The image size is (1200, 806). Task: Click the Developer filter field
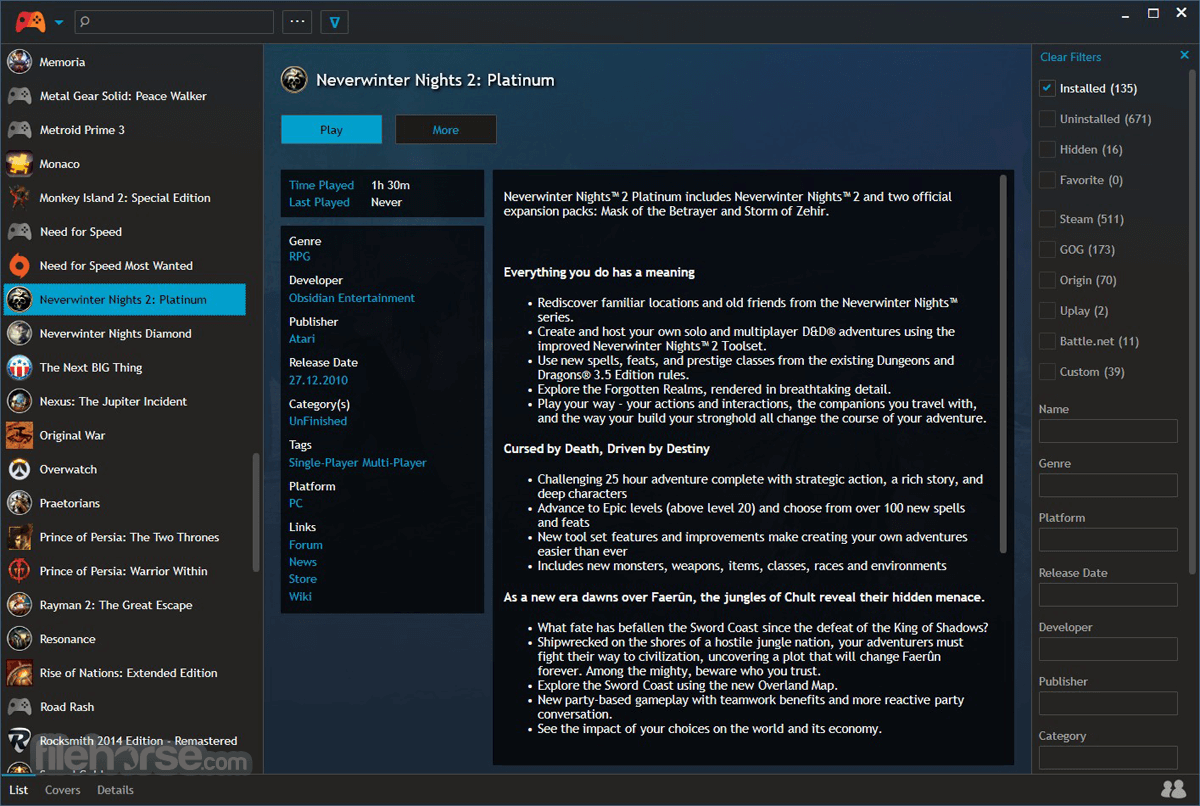pos(1108,649)
